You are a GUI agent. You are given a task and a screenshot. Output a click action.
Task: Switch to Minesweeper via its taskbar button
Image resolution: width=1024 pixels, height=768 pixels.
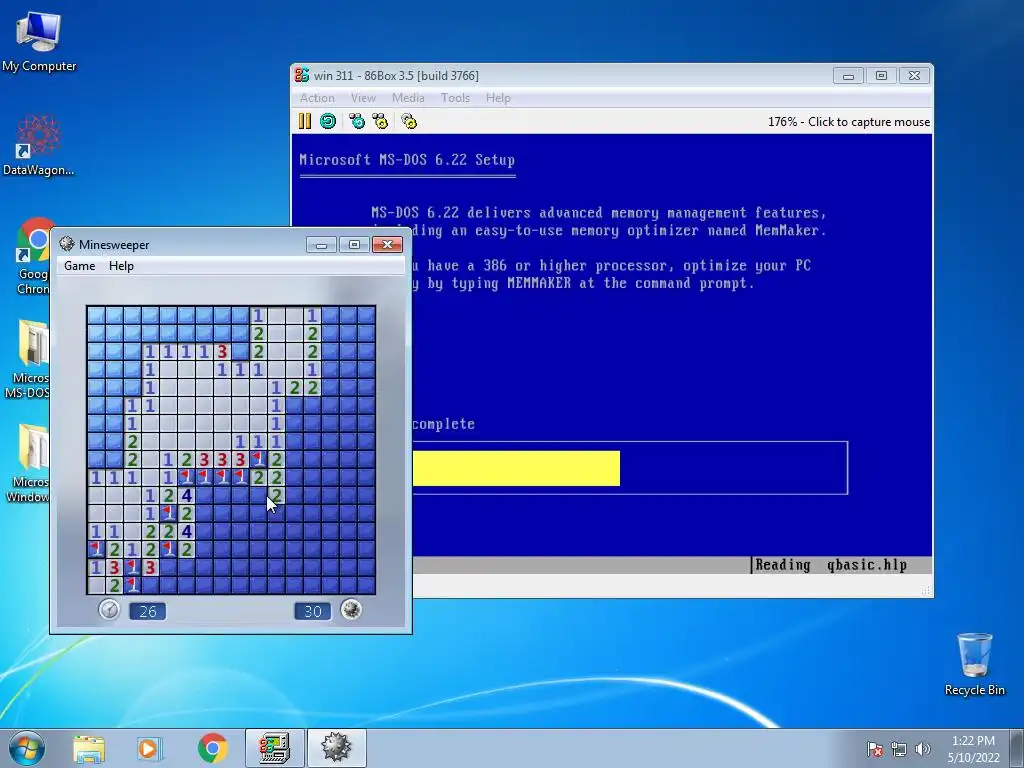336,748
